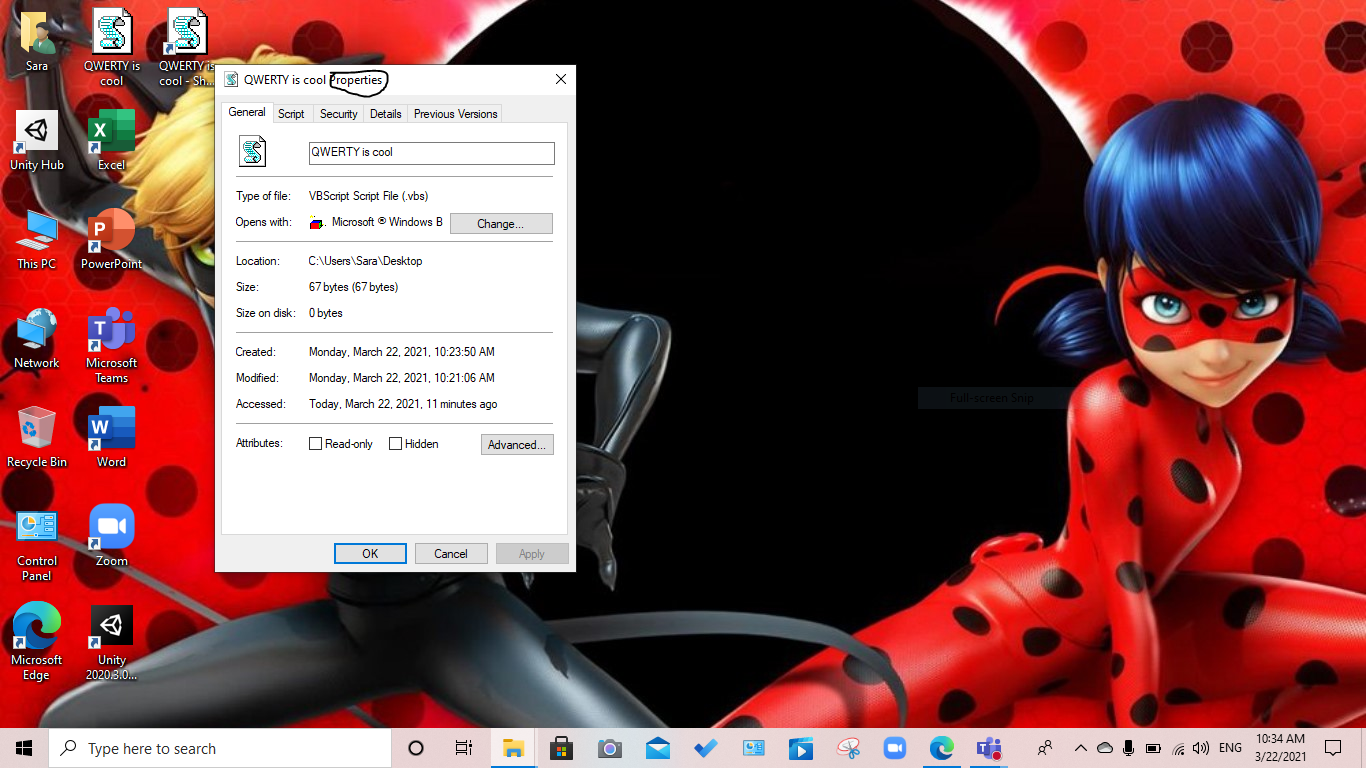Close the Properties dialog window
1366x768 pixels.
tap(561, 79)
